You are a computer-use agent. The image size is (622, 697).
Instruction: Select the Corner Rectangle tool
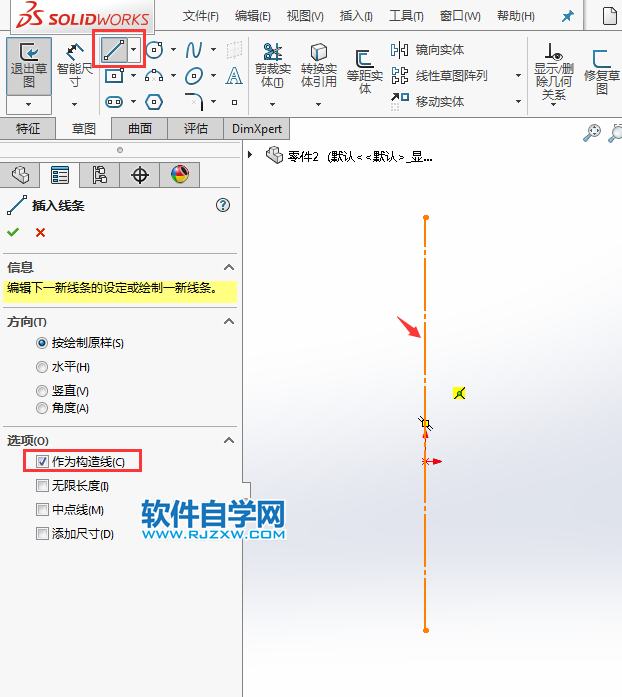[x=114, y=76]
